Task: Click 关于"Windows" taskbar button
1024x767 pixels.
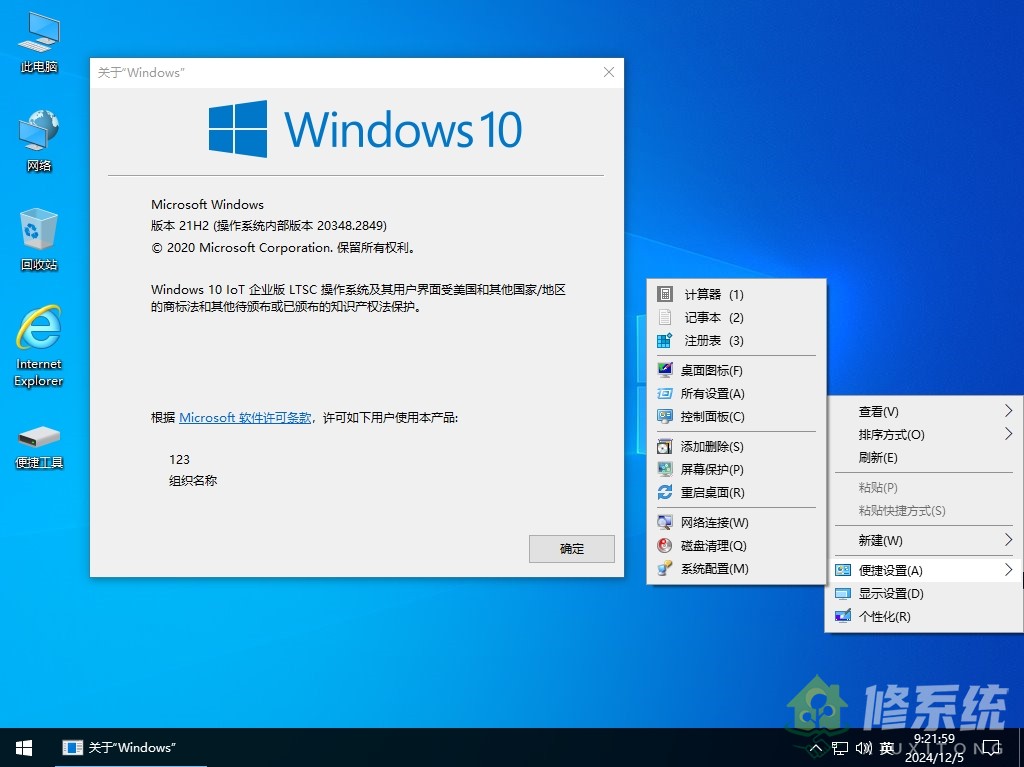Action: pyautogui.click(x=131, y=747)
